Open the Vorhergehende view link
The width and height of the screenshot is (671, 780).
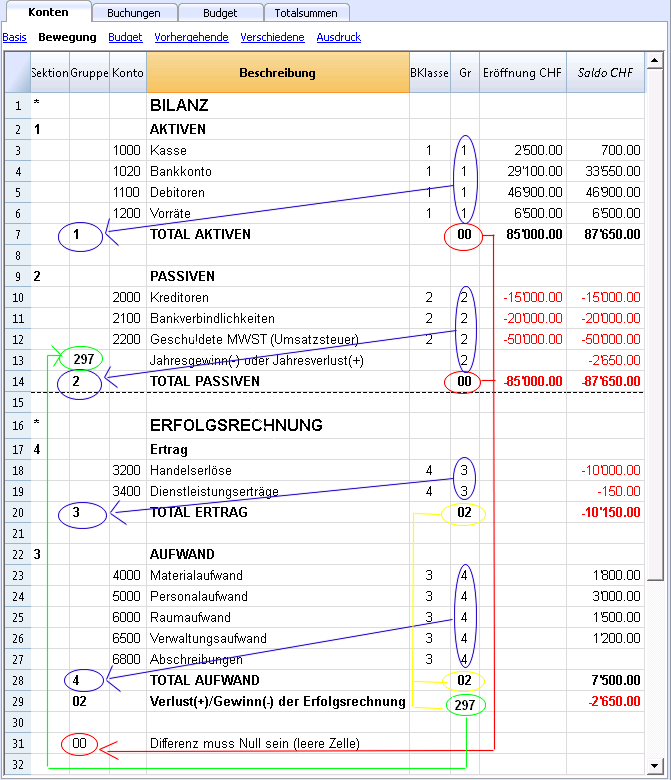(192, 37)
